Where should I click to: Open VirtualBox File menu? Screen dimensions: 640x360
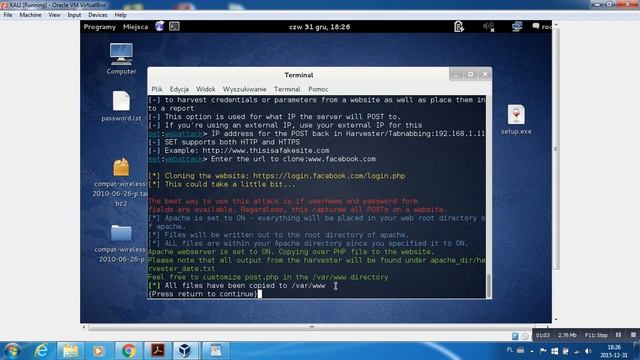[x=8, y=15]
